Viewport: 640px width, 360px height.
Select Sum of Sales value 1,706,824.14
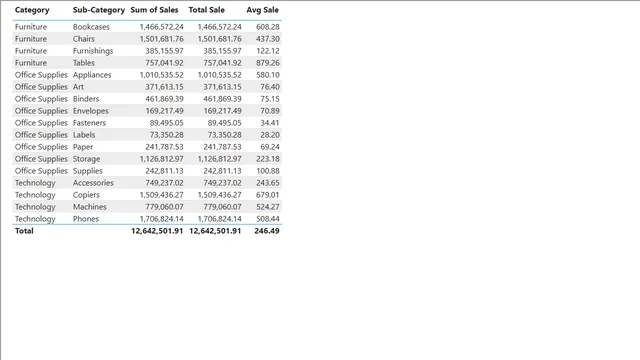[162, 219]
